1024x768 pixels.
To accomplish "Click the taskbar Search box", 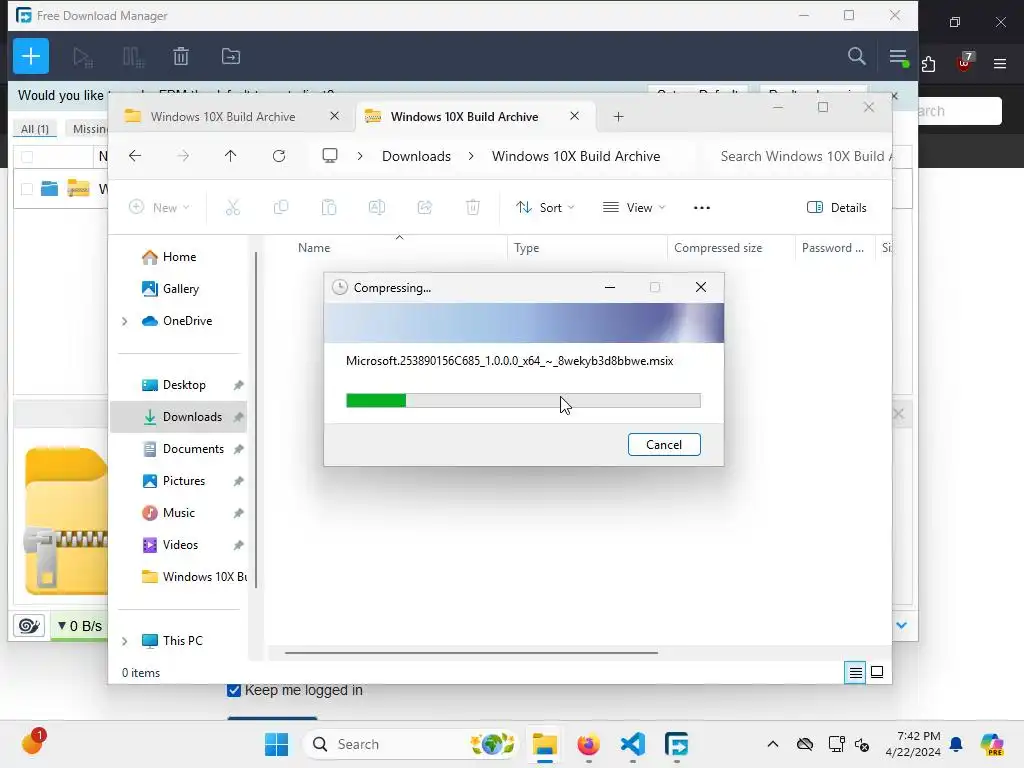I will click(411, 744).
